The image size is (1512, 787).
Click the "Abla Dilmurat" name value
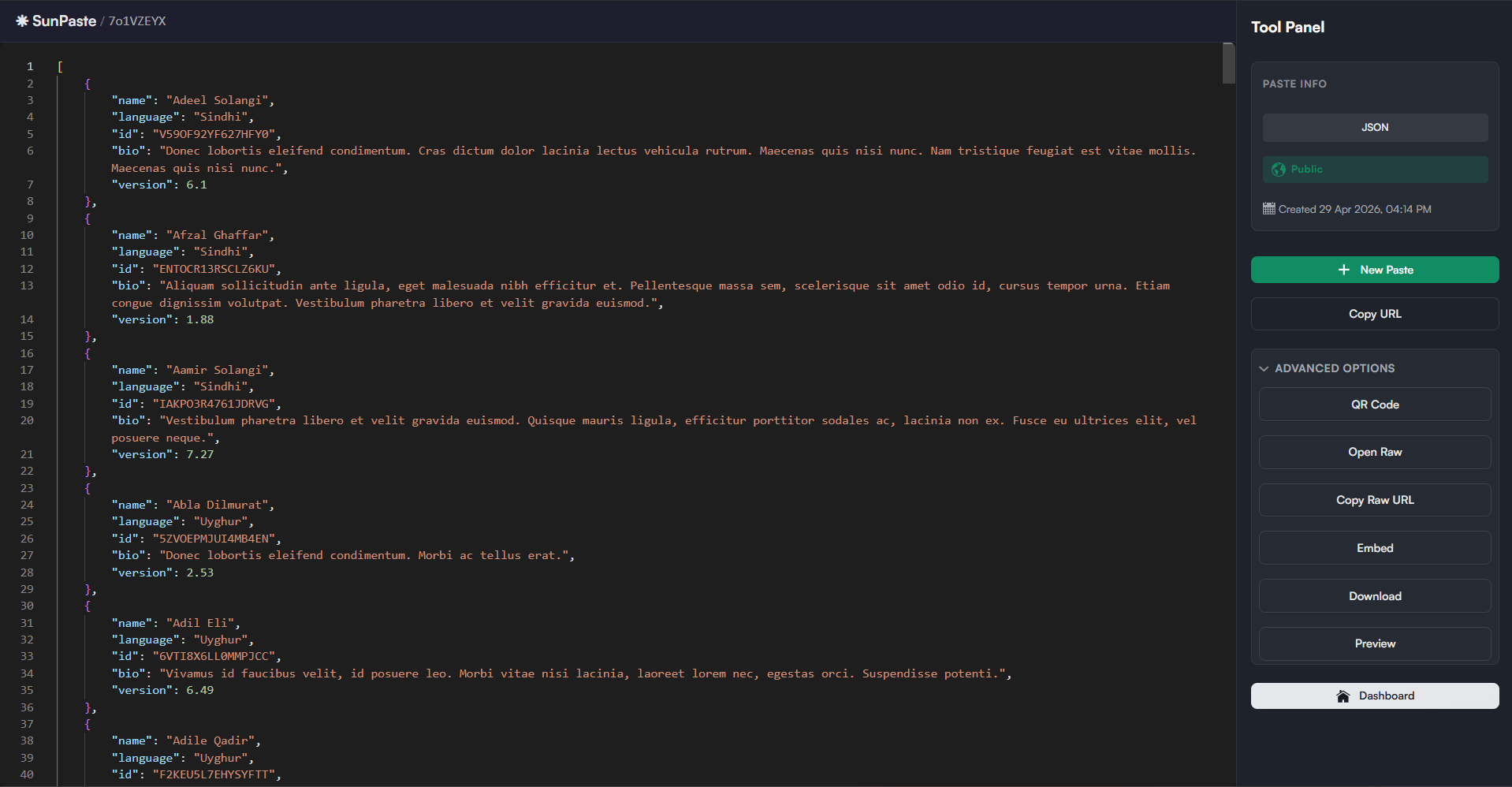217,505
